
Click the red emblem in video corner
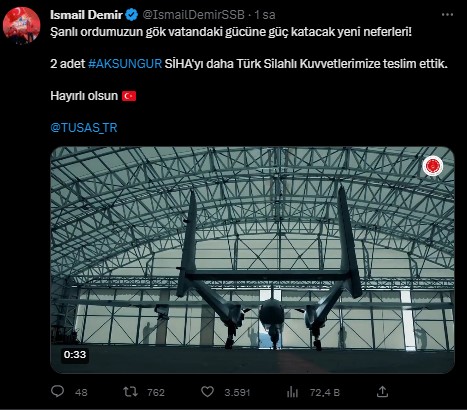coord(433,166)
